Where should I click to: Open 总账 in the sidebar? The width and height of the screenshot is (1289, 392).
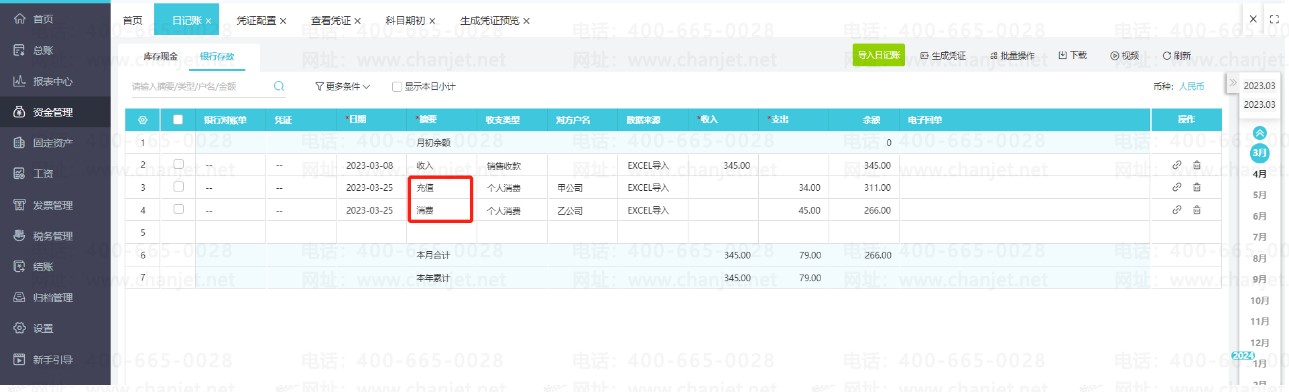click(55, 50)
